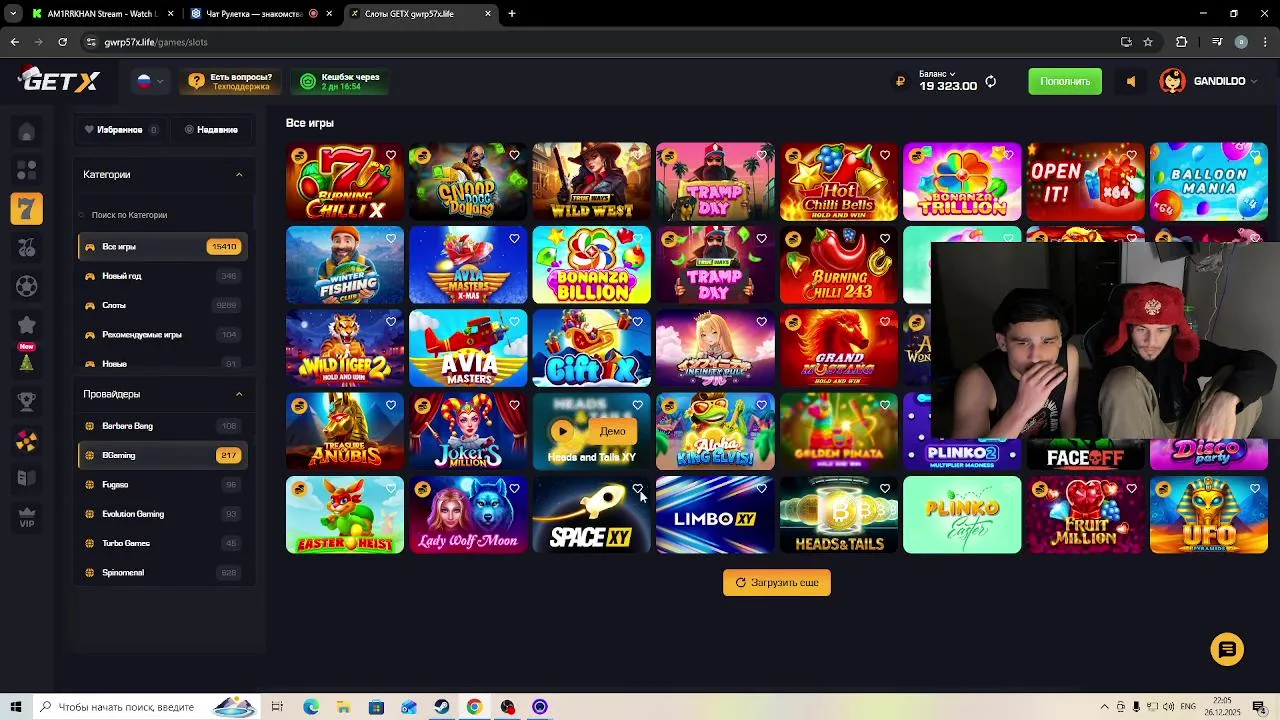Open the language flag dropdown

pyautogui.click(x=150, y=81)
